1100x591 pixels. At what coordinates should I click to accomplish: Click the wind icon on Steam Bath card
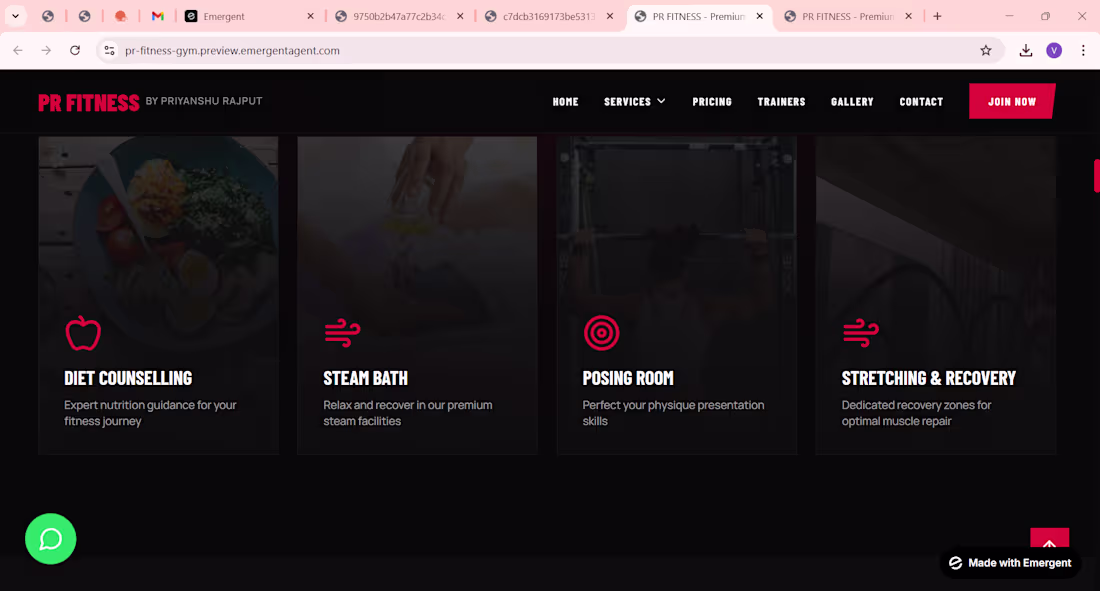342,333
